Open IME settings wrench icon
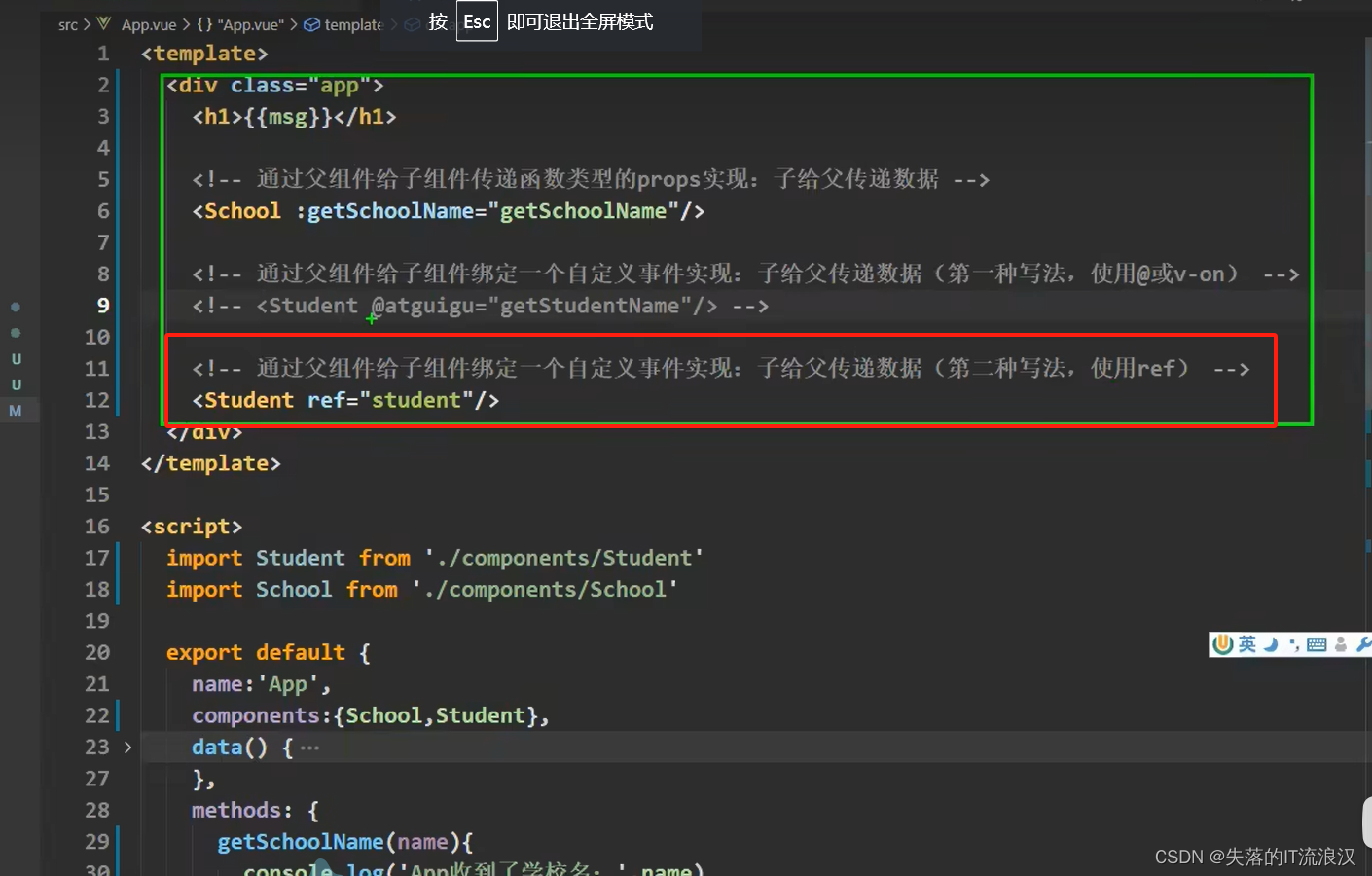The width and height of the screenshot is (1372, 876). pyautogui.click(x=1363, y=644)
